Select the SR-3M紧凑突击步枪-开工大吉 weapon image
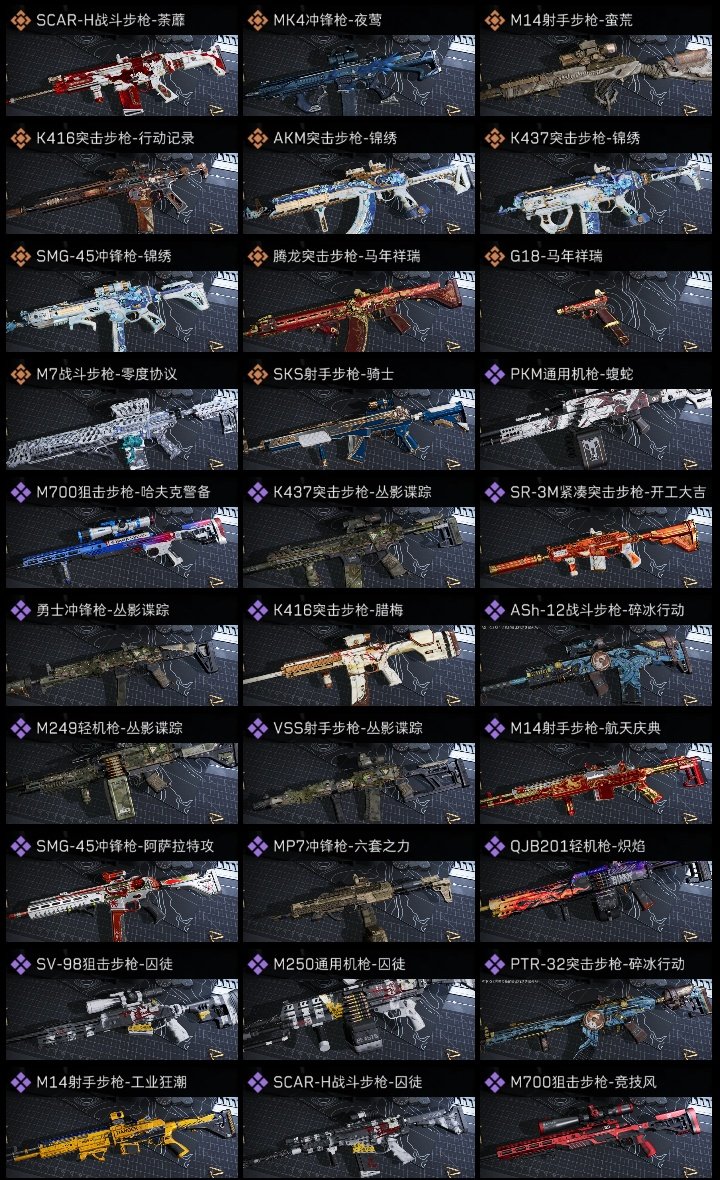 click(x=596, y=548)
